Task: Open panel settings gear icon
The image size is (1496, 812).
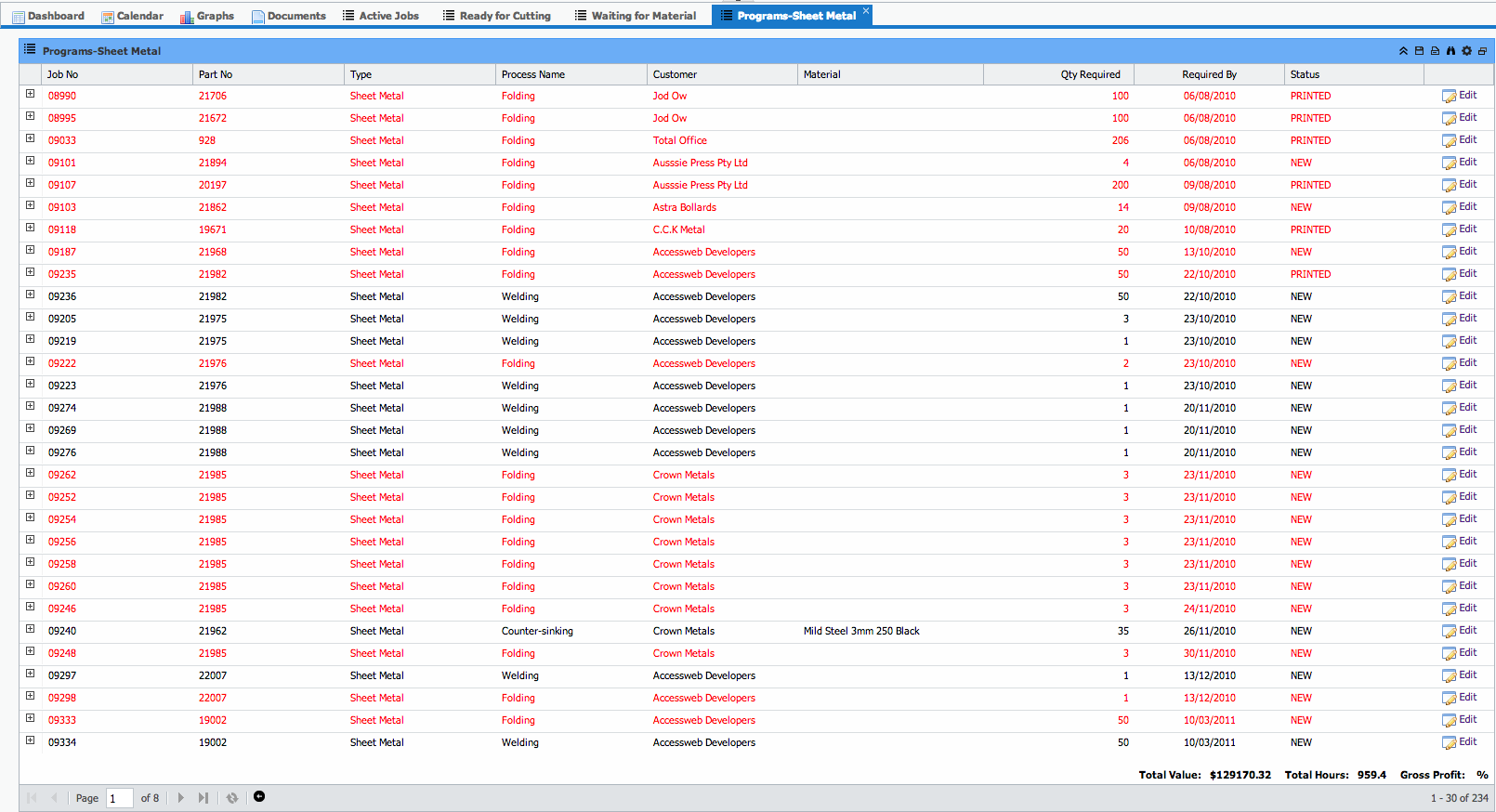Action: point(1466,51)
